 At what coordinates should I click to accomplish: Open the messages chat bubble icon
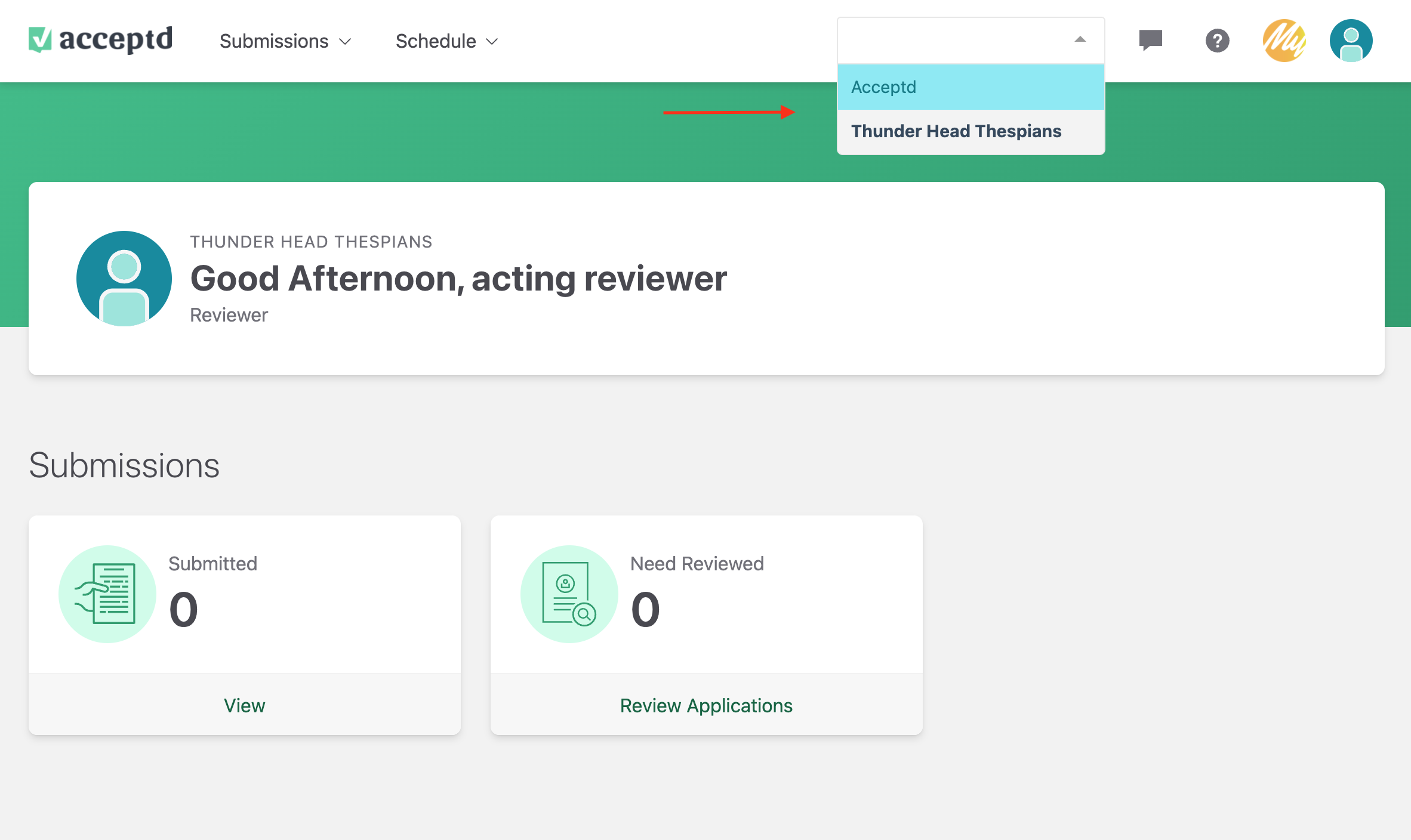tap(1150, 41)
